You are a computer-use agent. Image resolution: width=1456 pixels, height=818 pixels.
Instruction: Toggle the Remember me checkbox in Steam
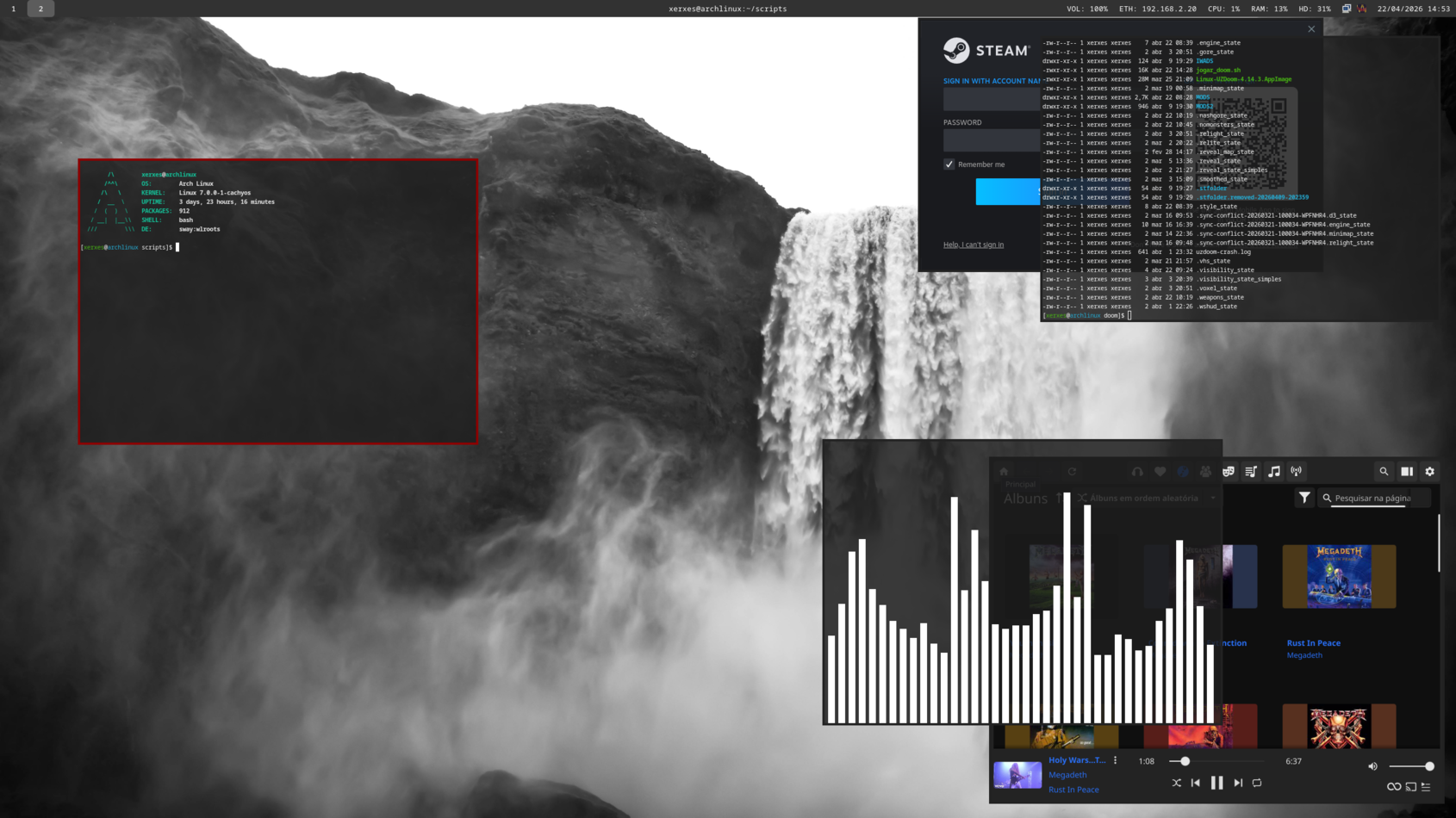[949, 164]
